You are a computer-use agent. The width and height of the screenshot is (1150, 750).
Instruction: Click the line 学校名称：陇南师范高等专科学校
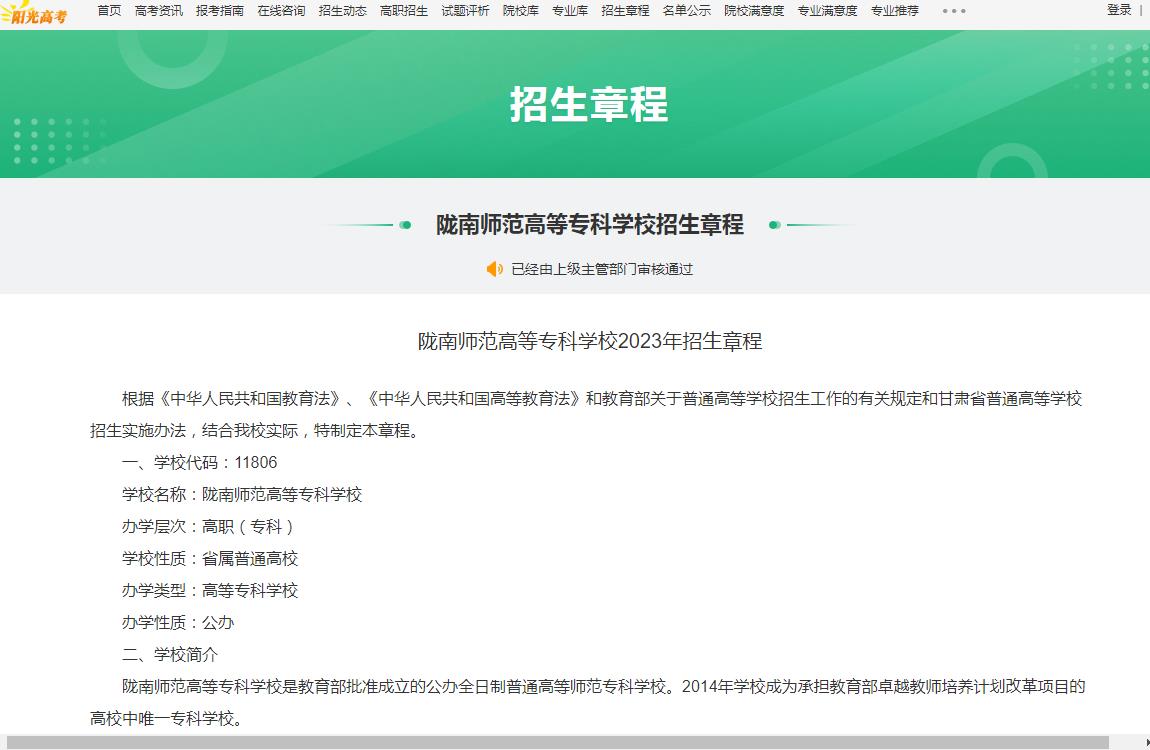(242, 495)
